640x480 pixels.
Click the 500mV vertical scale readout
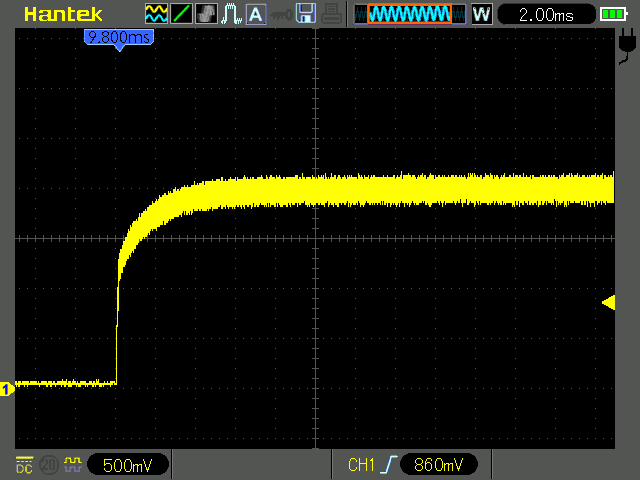pos(128,465)
